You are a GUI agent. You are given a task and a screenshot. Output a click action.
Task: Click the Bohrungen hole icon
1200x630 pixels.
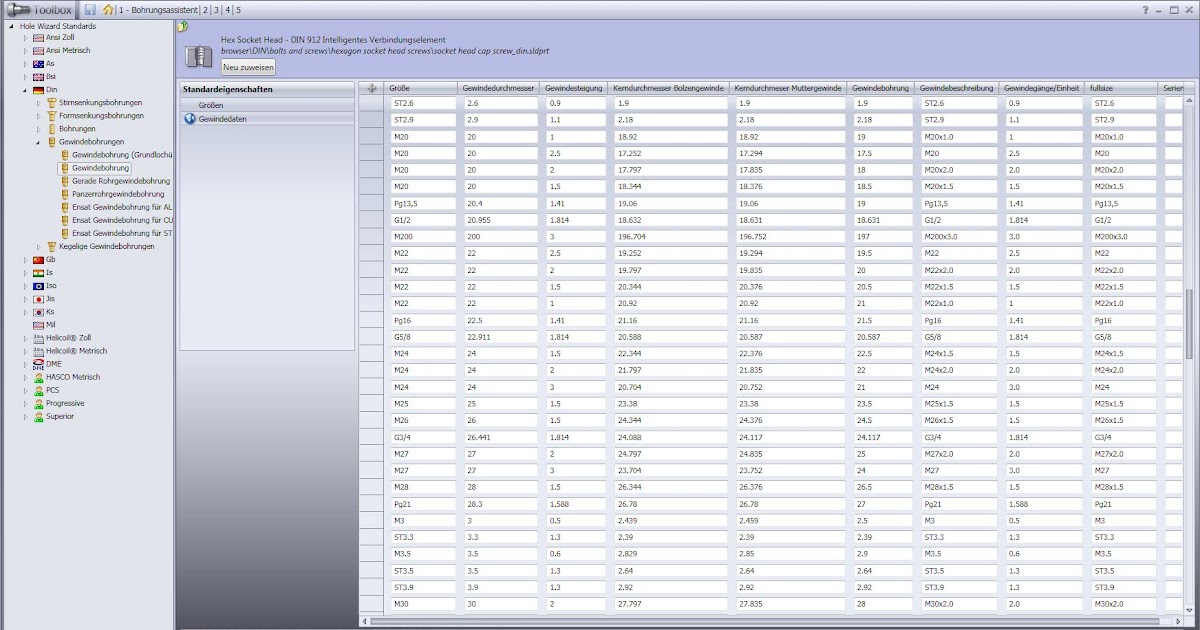51,129
